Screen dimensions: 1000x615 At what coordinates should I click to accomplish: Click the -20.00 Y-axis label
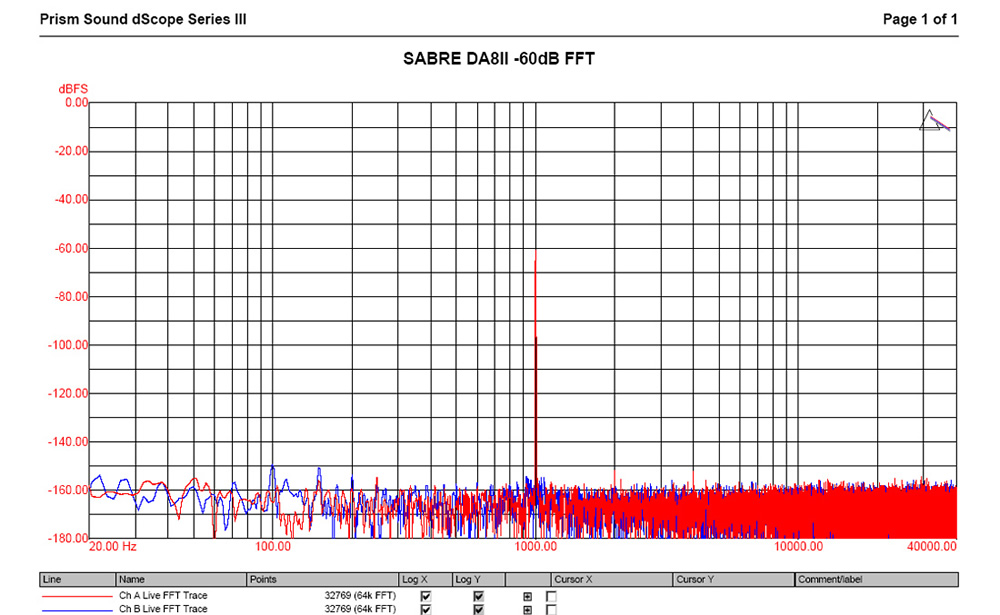point(71,151)
